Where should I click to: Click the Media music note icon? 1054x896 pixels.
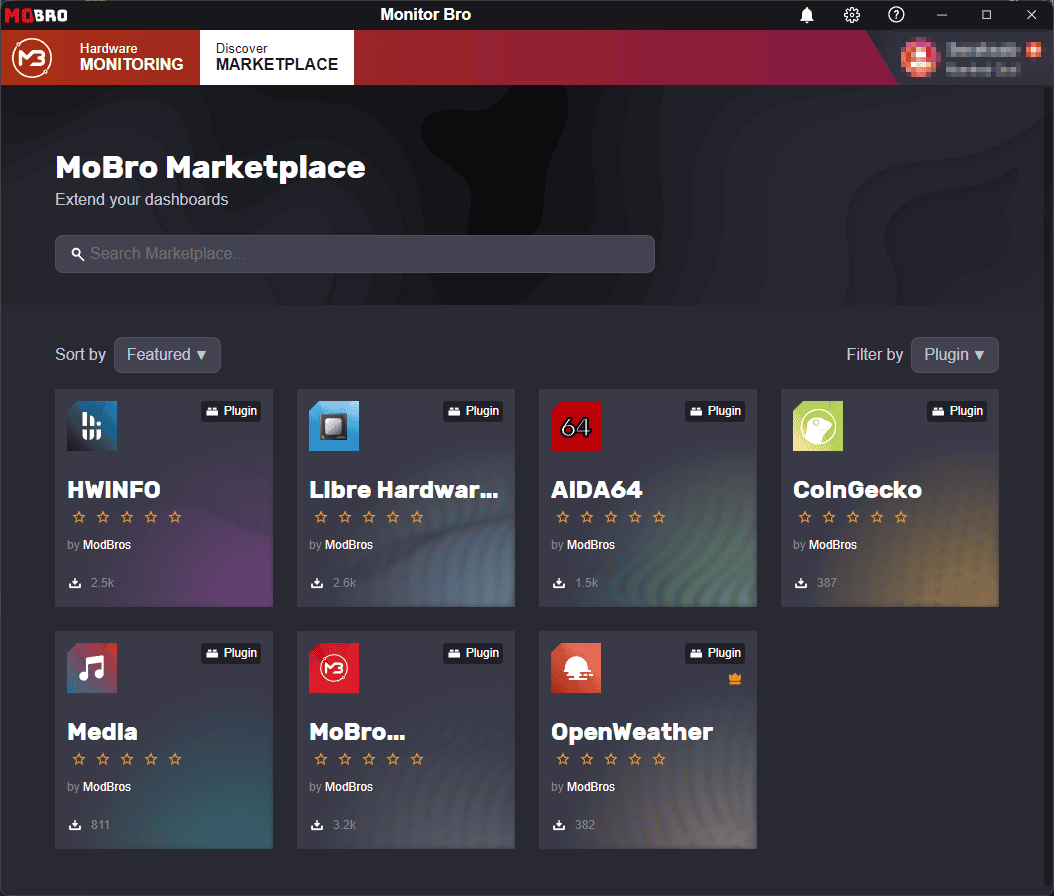coord(92,668)
